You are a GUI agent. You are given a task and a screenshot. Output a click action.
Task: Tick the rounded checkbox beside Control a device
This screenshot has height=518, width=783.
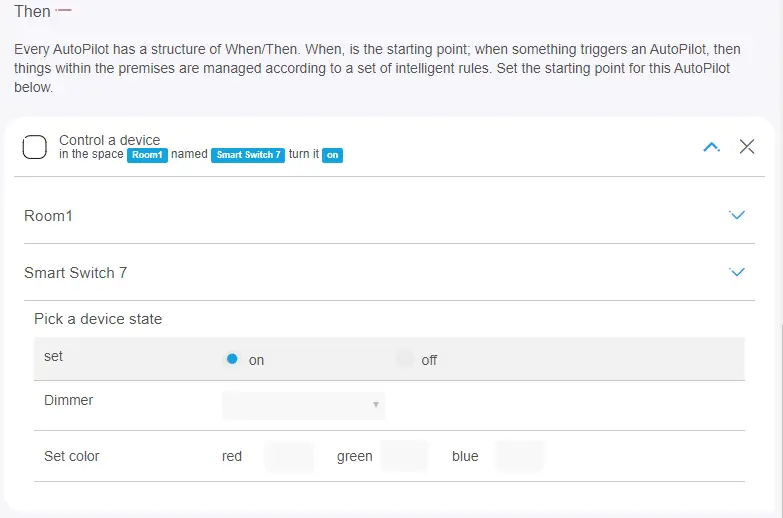pyautogui.click(x=34, y=148)
